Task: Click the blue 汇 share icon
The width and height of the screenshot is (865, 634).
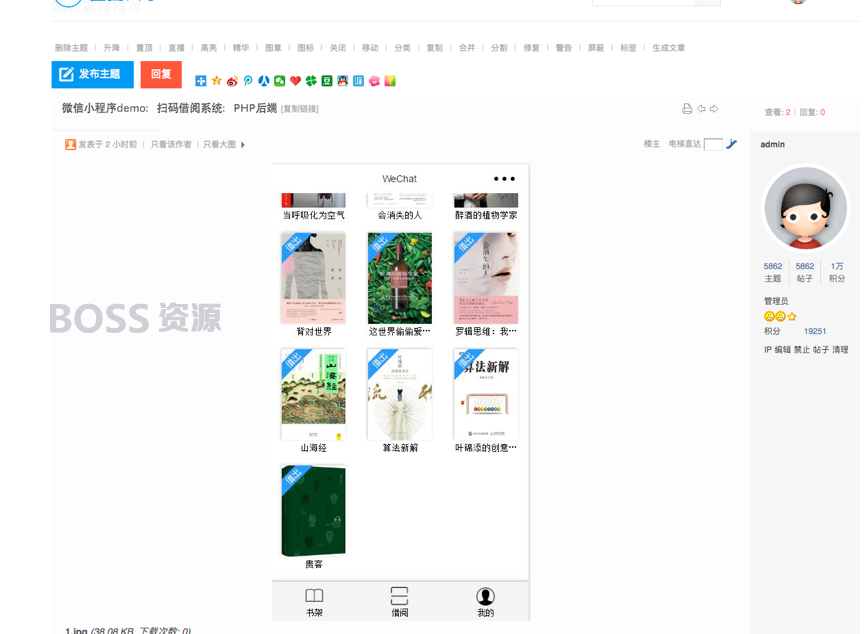Action: pos(359,81)
